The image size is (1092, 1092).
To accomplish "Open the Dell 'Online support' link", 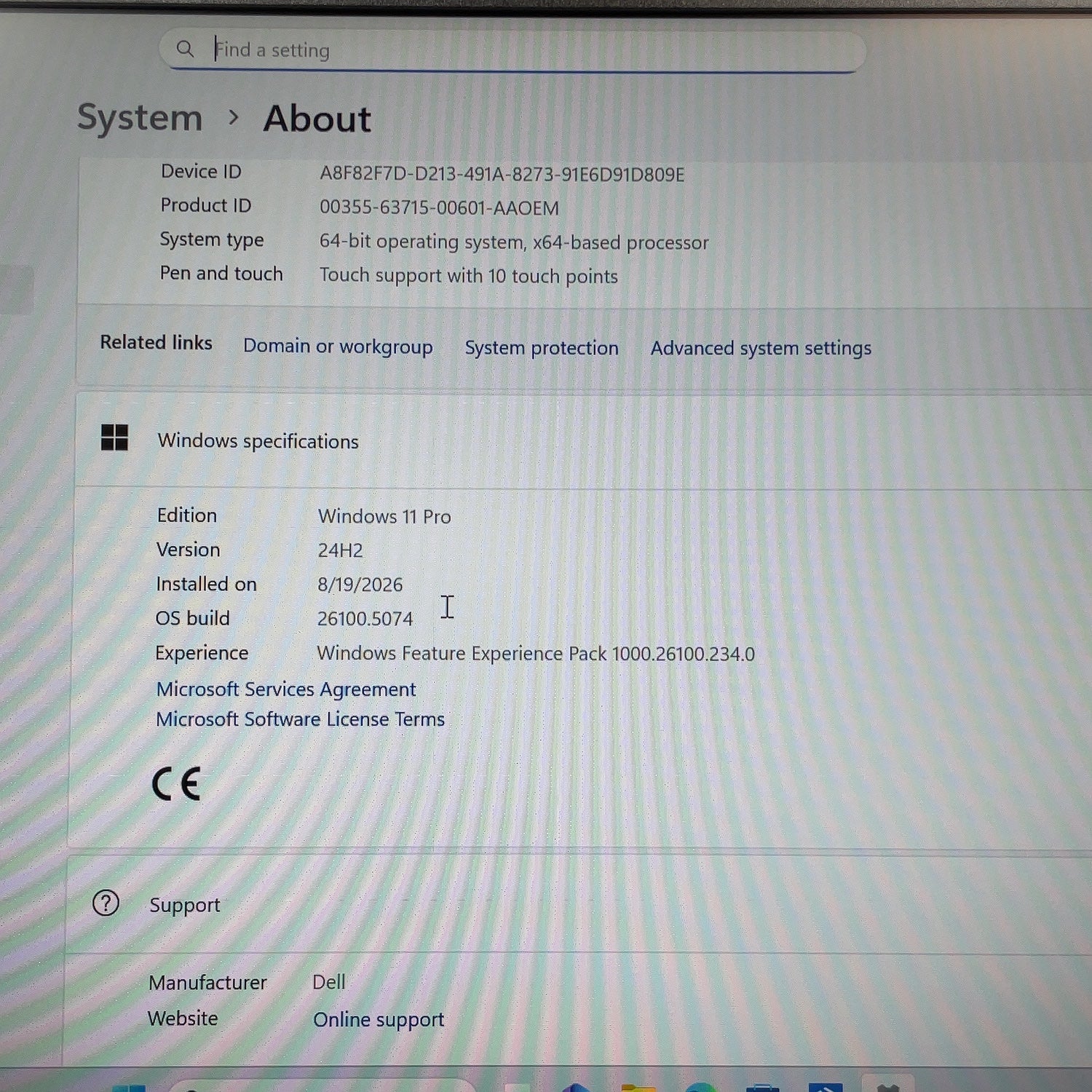I will (x=379, y=1020).
